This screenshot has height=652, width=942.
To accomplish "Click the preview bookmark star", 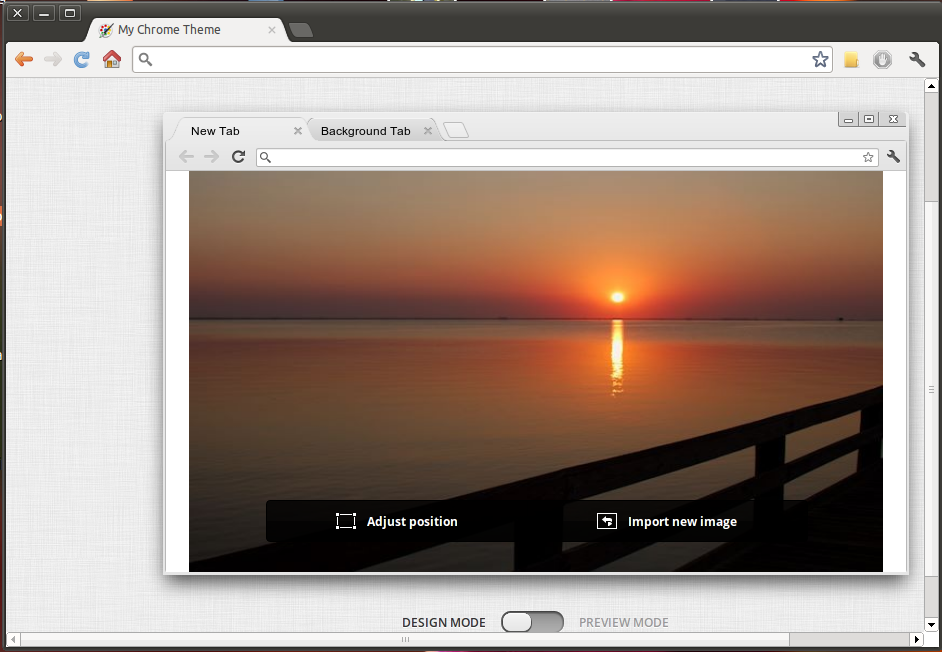I will point(868,157).
